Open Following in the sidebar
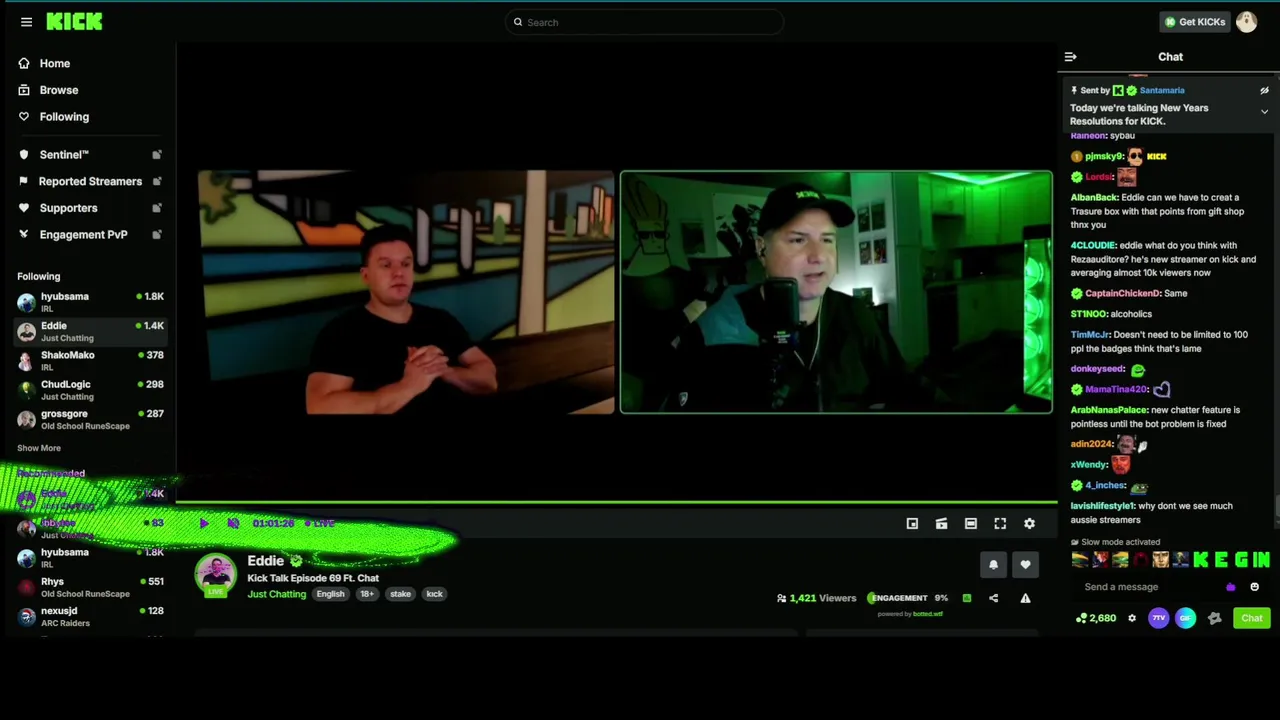 coord(64,117)
